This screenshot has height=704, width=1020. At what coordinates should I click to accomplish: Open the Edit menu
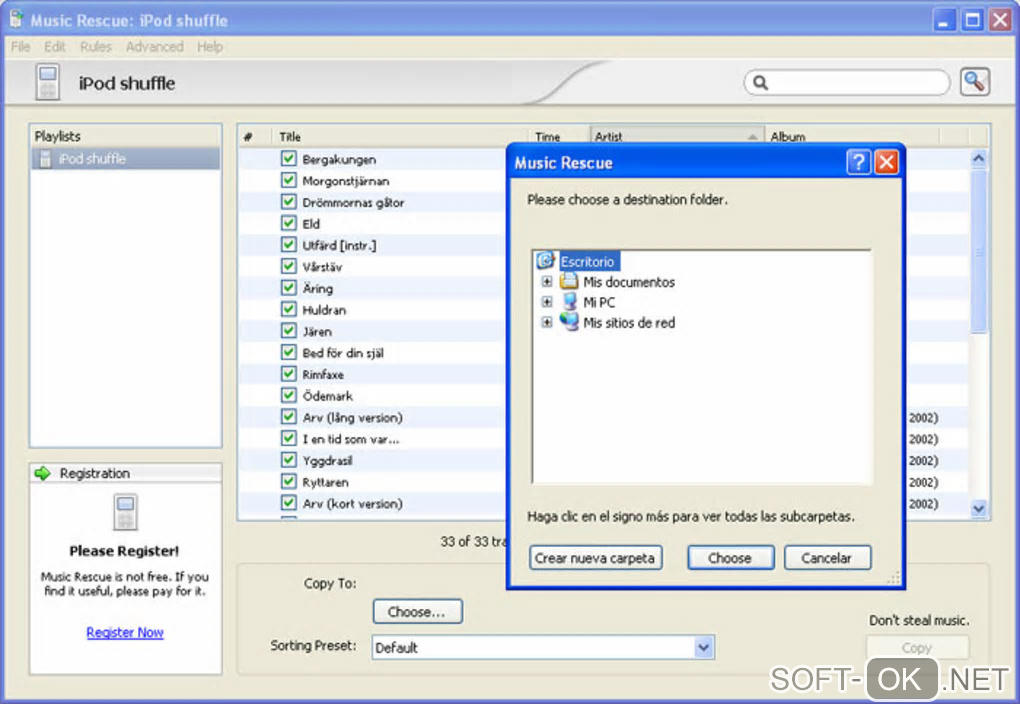55,47
